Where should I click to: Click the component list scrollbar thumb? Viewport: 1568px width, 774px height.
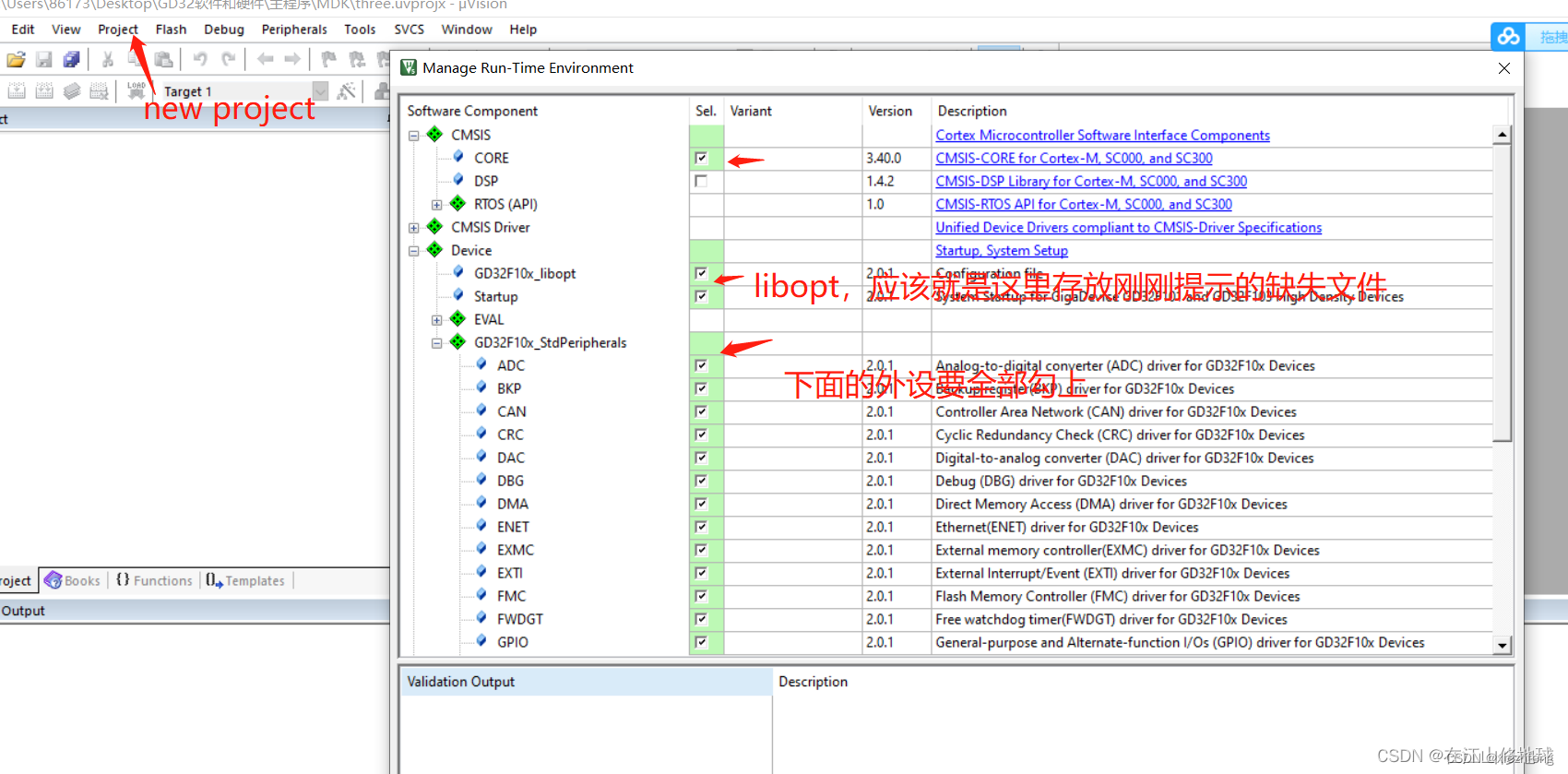point(1503,292)
